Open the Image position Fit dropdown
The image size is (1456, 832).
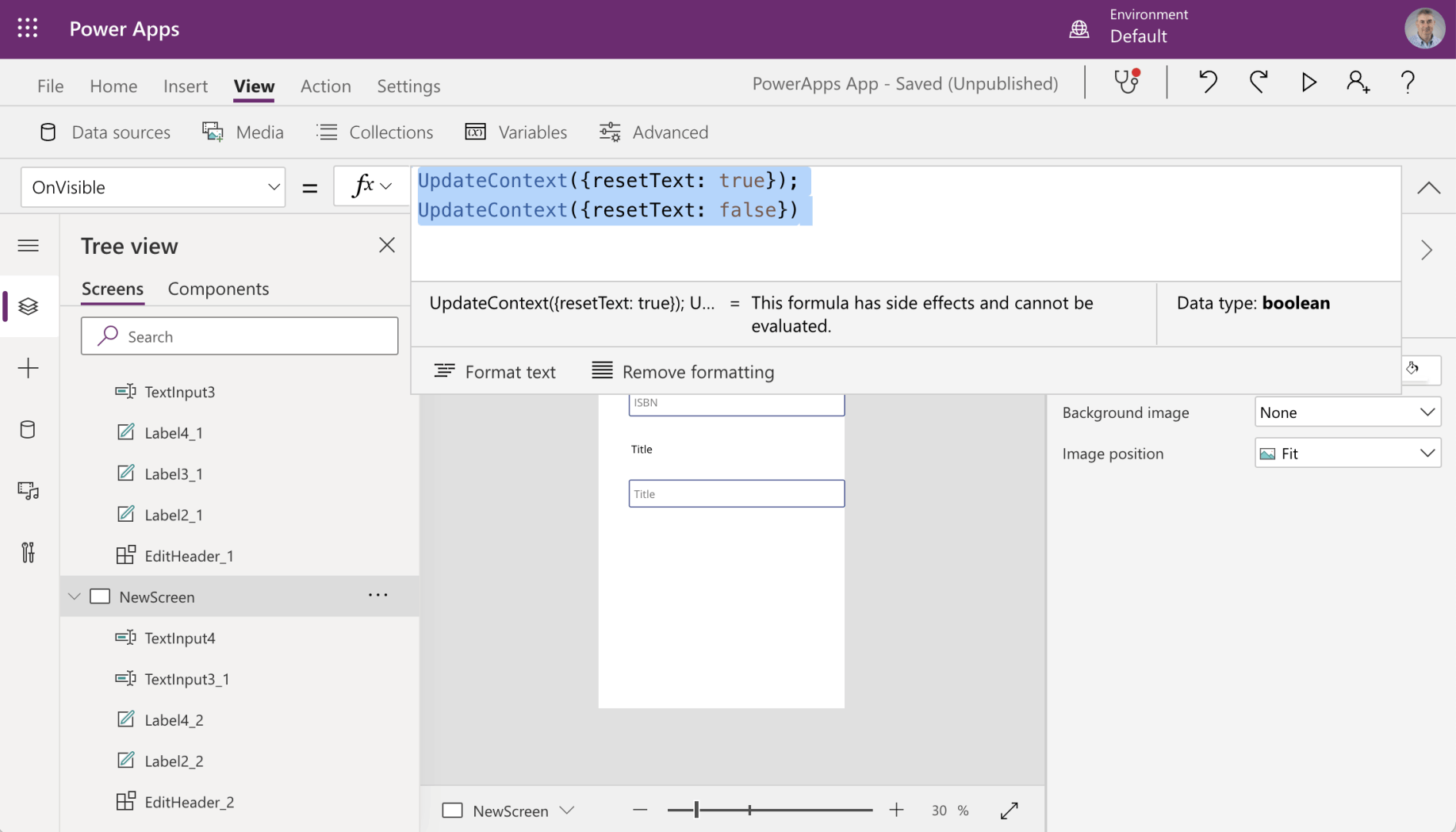(x=1347, y=454)
